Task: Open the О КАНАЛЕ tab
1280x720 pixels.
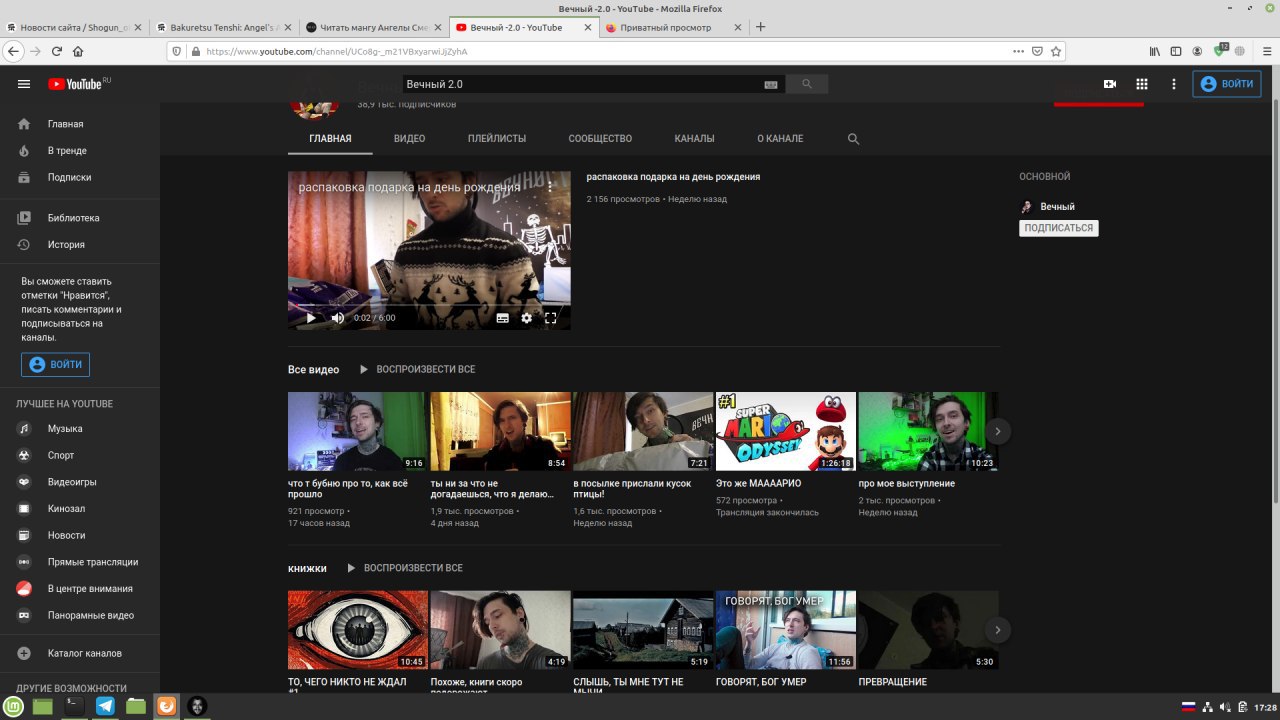Action: pyautogui.click(x=780, y=139)
